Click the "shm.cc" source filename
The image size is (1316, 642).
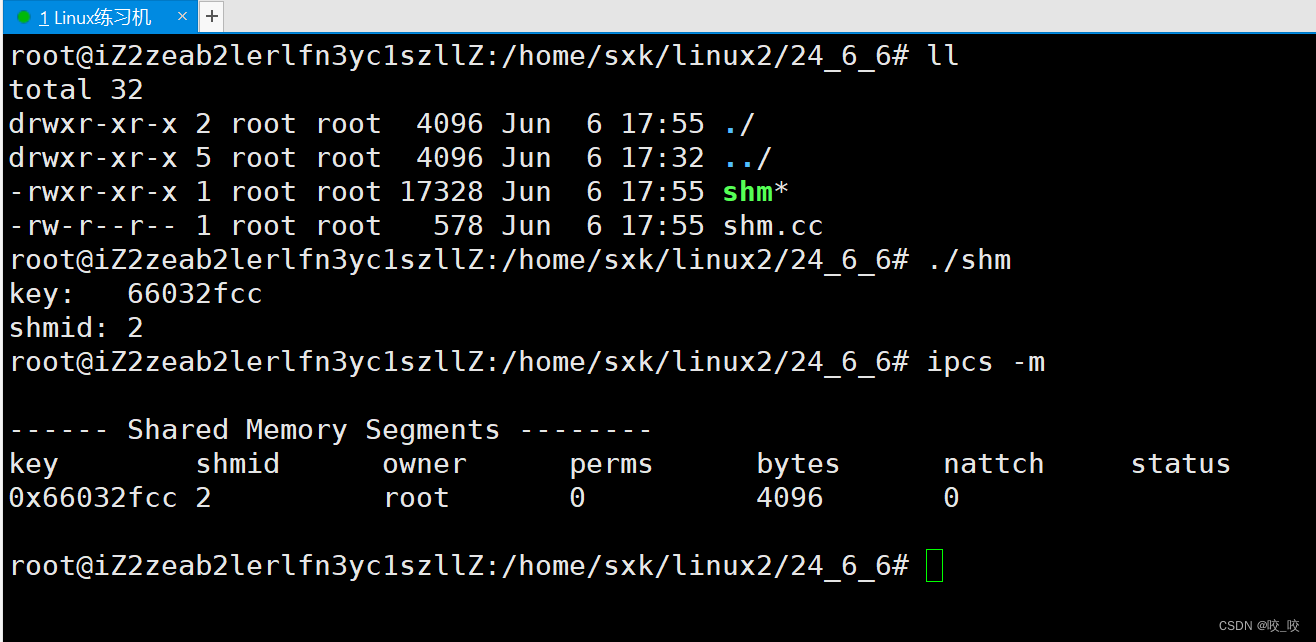click(x=773, y=225)
